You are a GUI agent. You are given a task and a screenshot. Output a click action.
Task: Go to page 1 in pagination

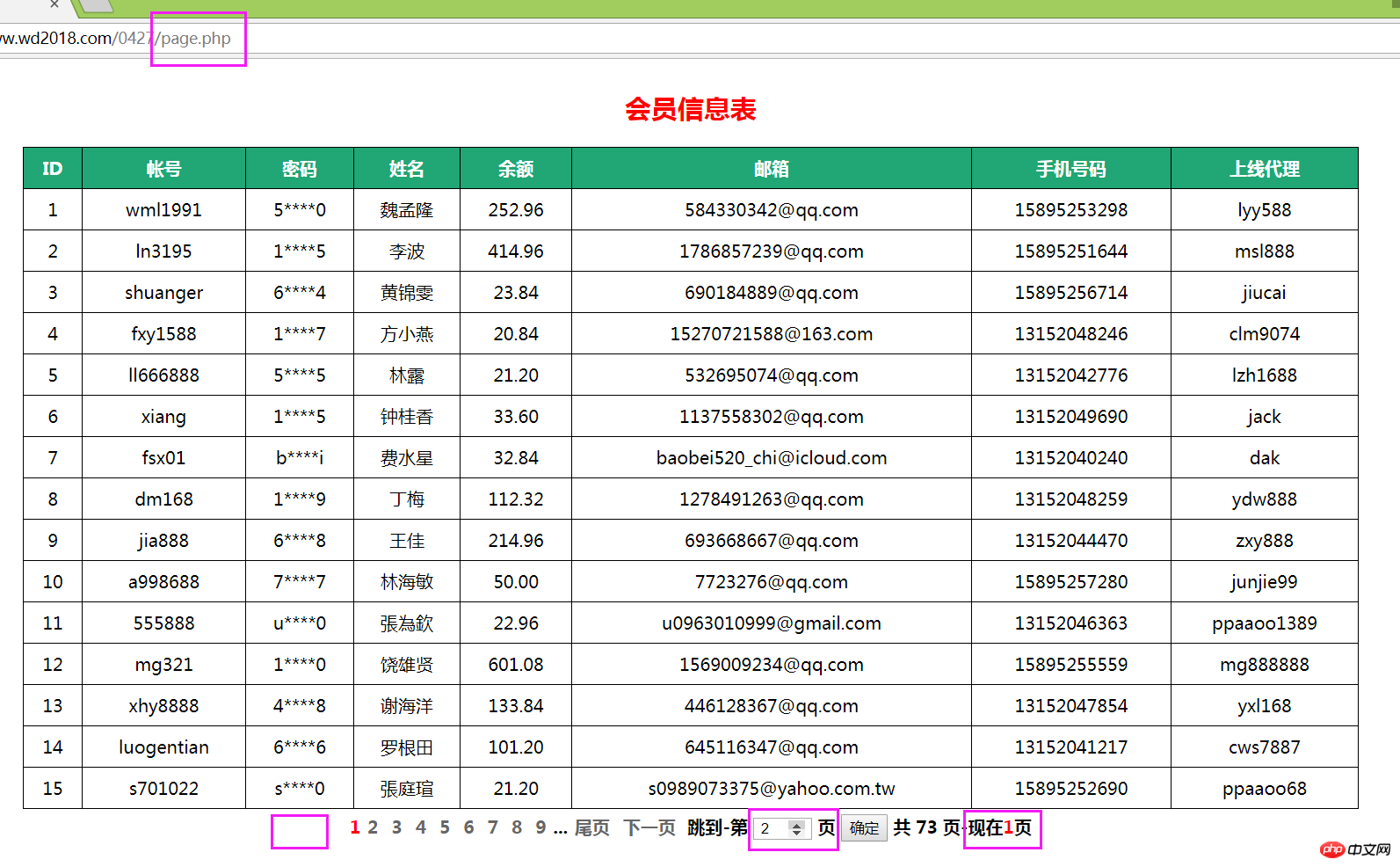point(355,827)
